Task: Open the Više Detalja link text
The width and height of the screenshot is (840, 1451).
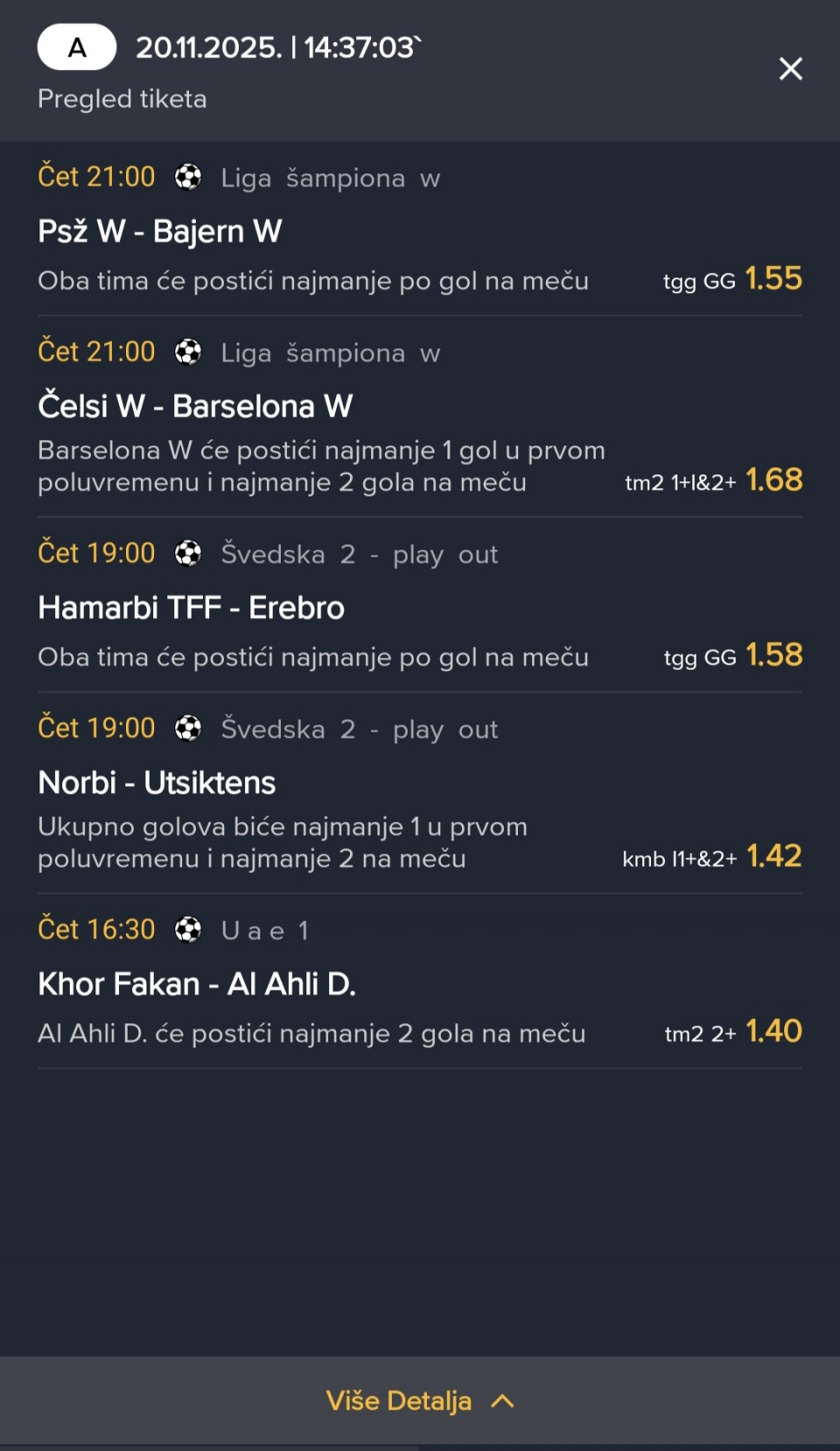Action: tap(398, 1401)
